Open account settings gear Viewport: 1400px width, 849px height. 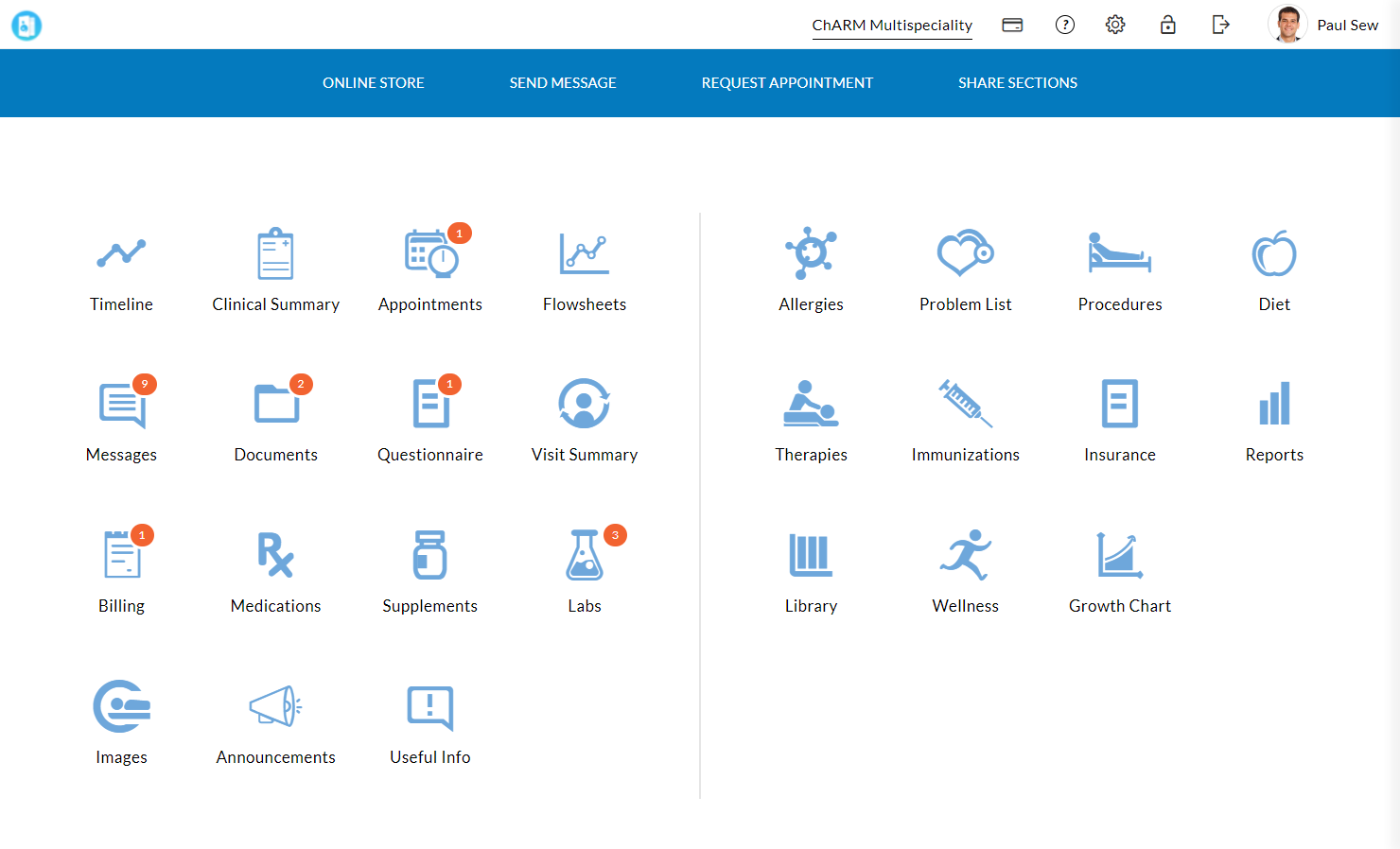tap(1115, 25)
